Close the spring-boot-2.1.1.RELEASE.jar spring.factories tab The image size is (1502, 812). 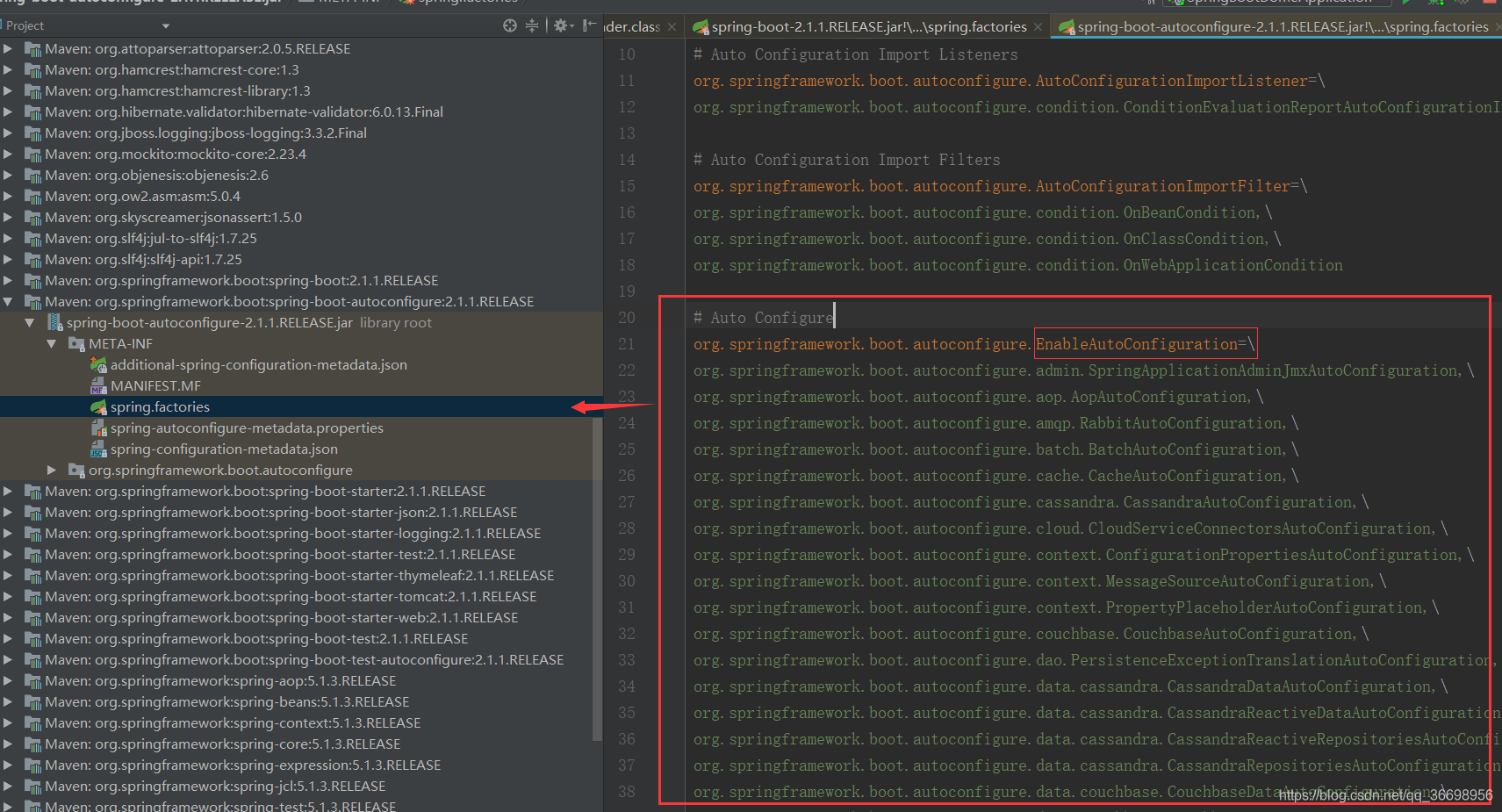pos(1038,27)
